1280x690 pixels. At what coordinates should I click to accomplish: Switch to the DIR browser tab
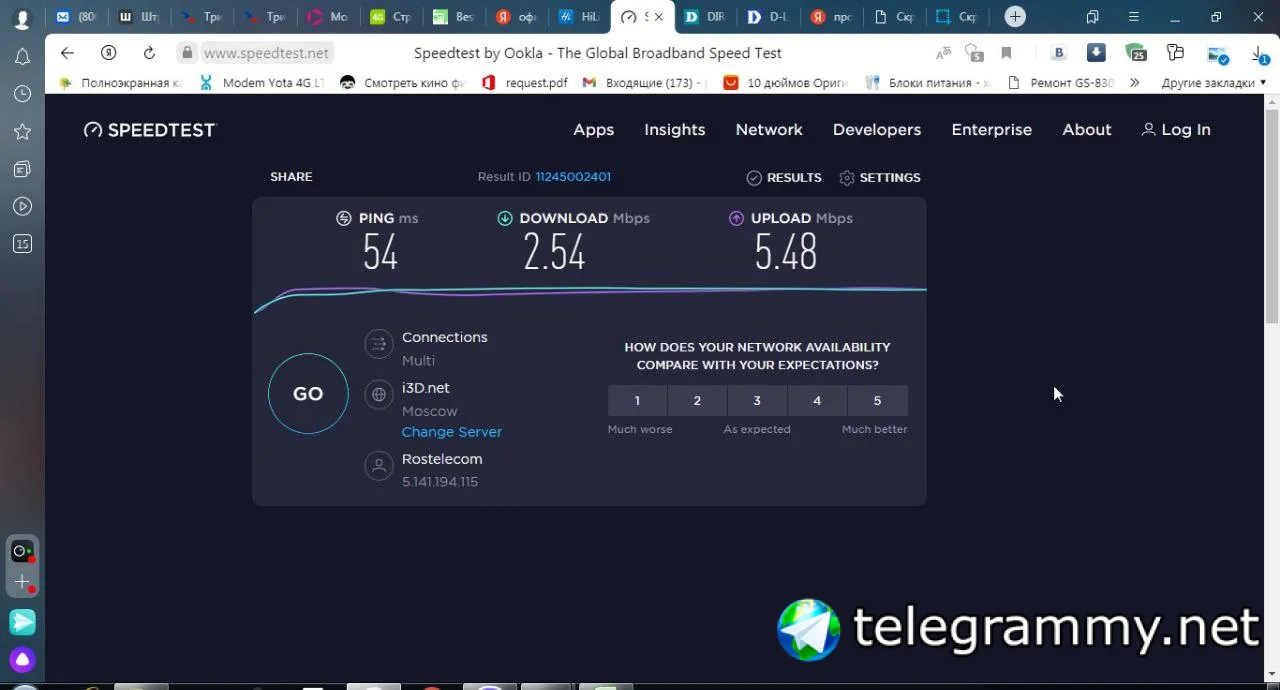tap(706, 17)
